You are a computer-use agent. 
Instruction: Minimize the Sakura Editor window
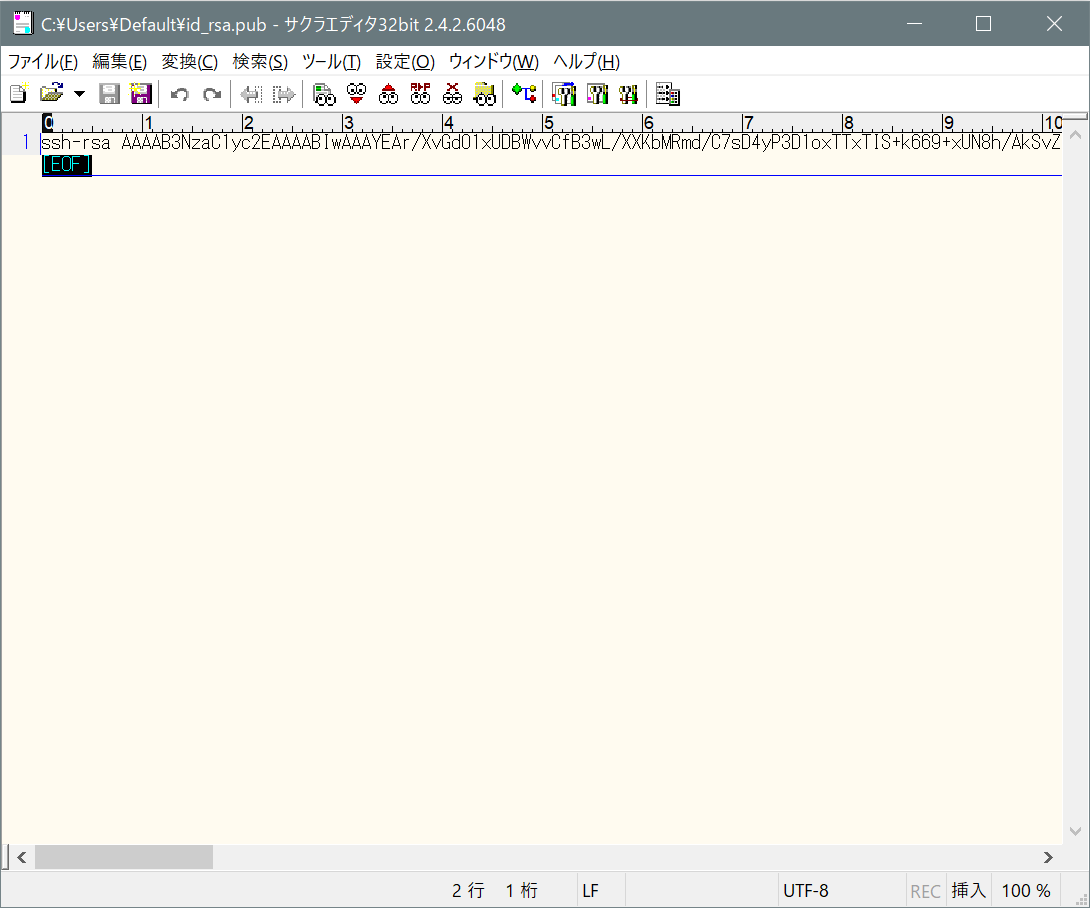pyautogui.click(x=915, y=24)
